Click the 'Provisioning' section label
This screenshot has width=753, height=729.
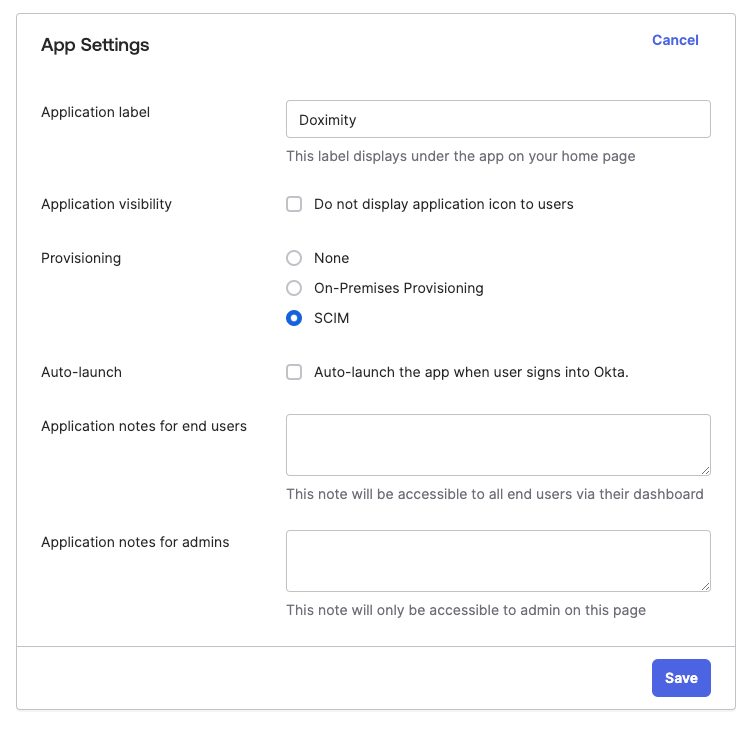click(81, 258)
